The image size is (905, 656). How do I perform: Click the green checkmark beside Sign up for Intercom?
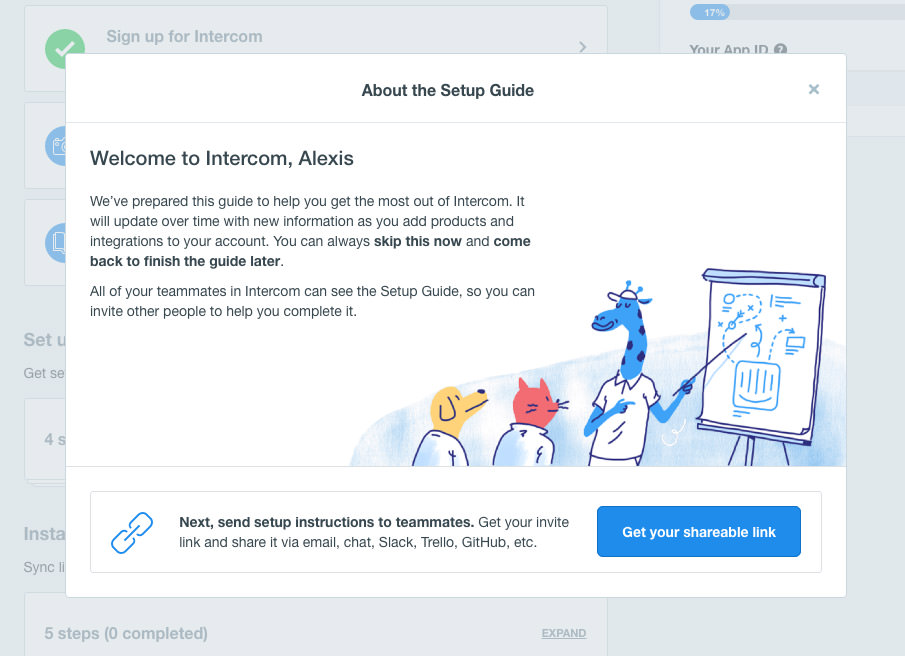pos(64,47)
